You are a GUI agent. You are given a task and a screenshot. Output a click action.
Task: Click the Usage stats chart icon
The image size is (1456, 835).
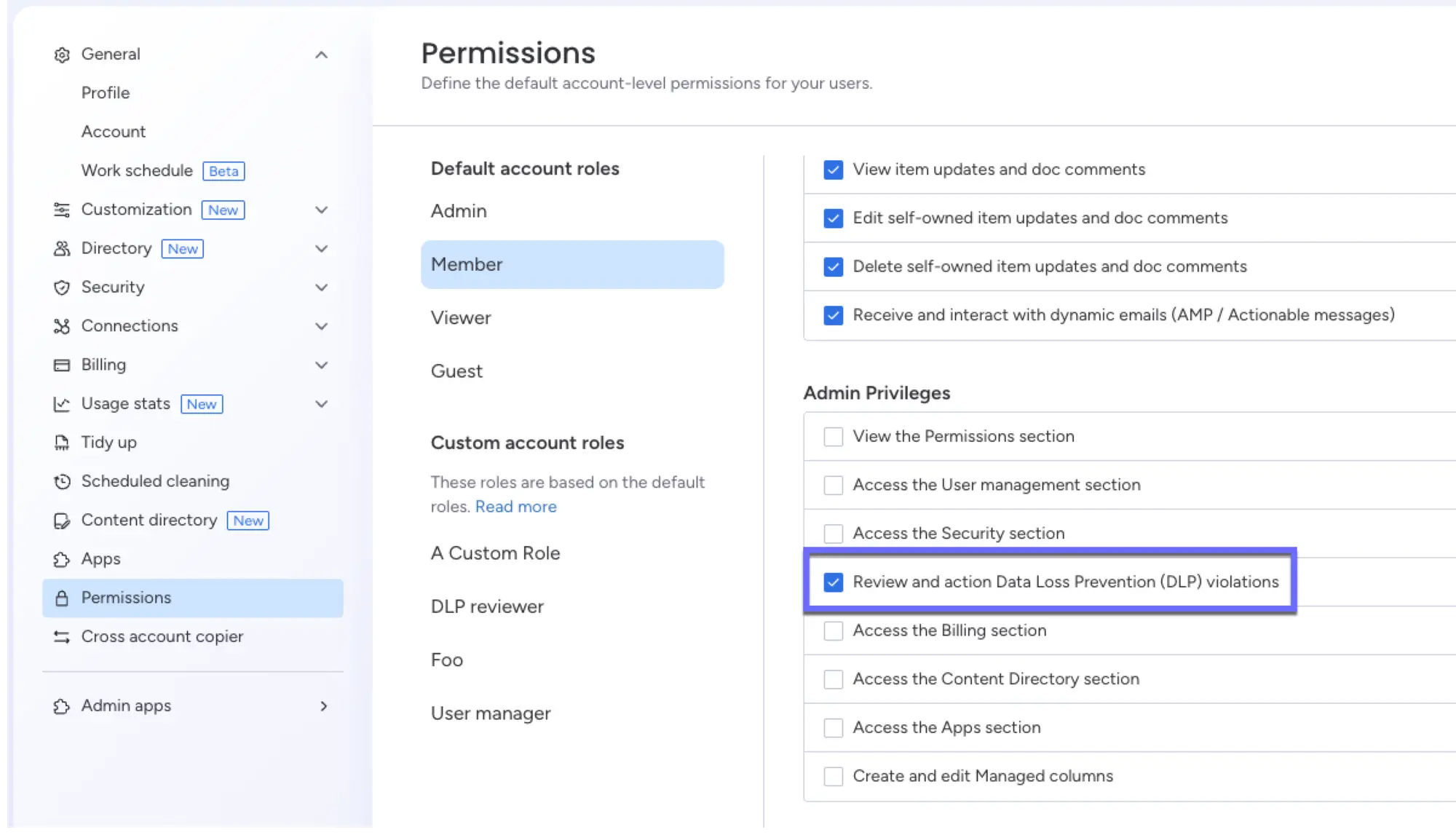[62, 404]
